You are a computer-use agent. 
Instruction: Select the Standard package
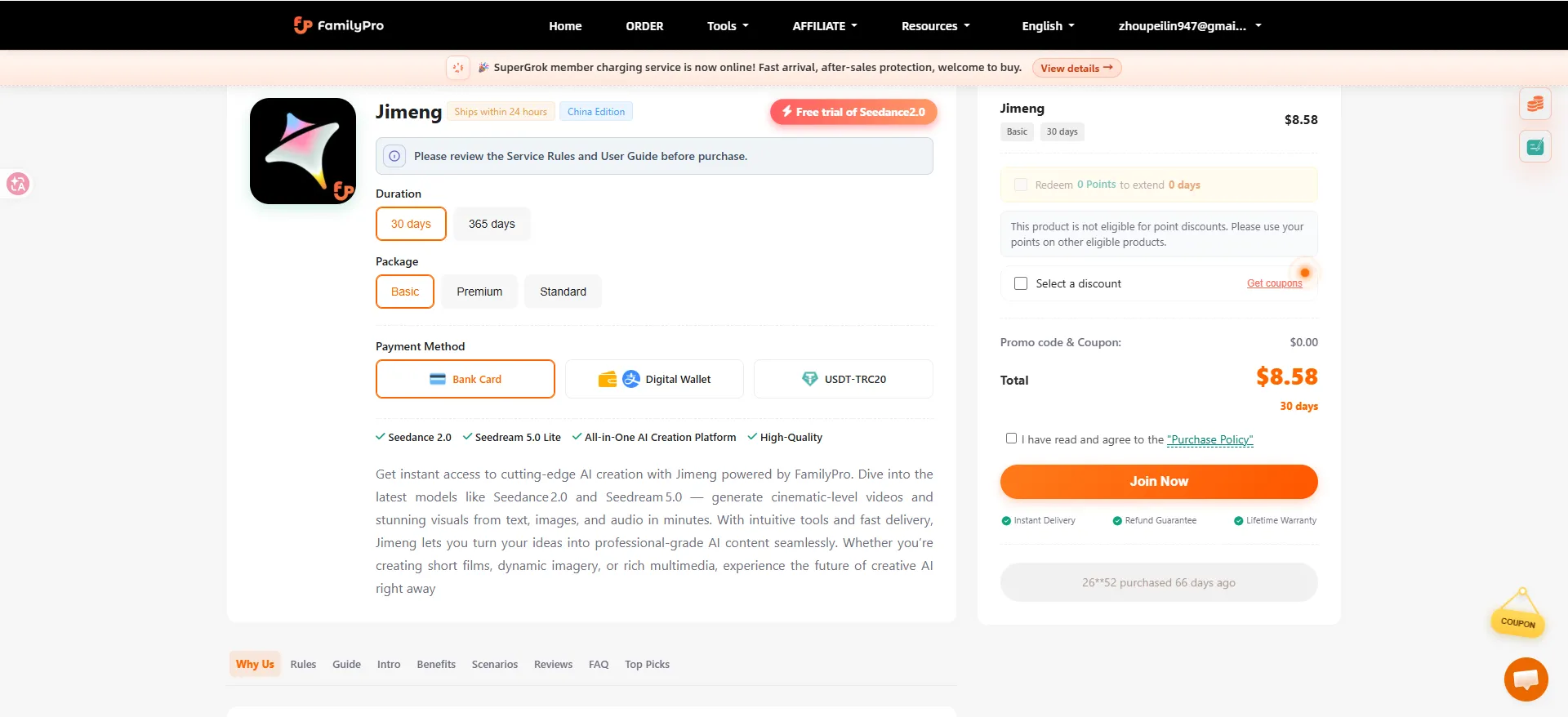[563, 292]
